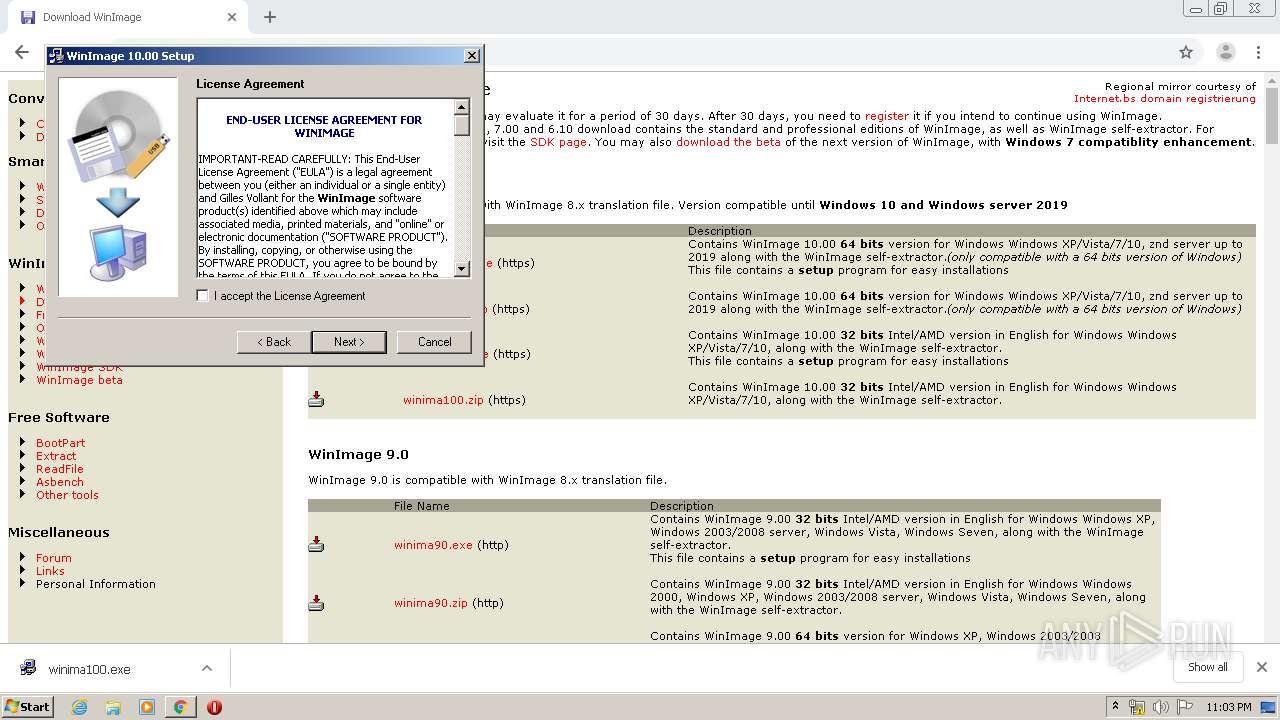1280x720 pixels.
Task: Open the volume tray icon
Action: (x=1160, y=707)
